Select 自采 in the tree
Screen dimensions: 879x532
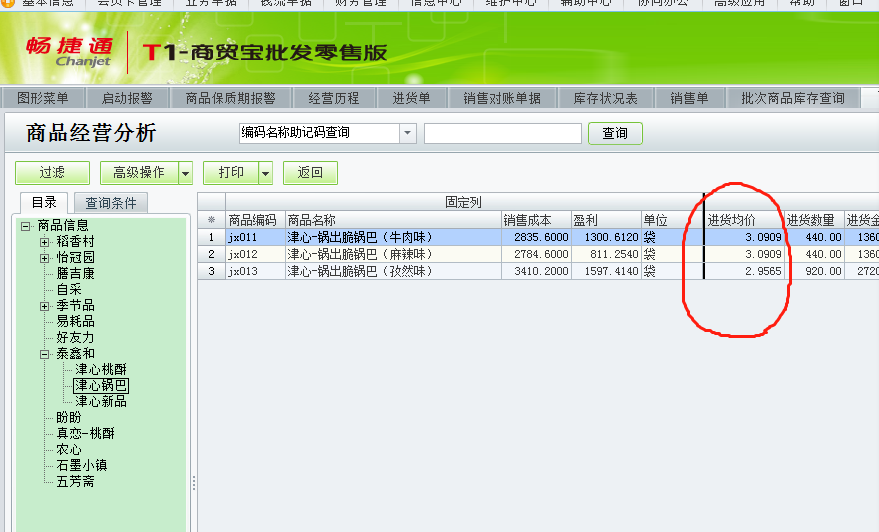pos(69,290)
